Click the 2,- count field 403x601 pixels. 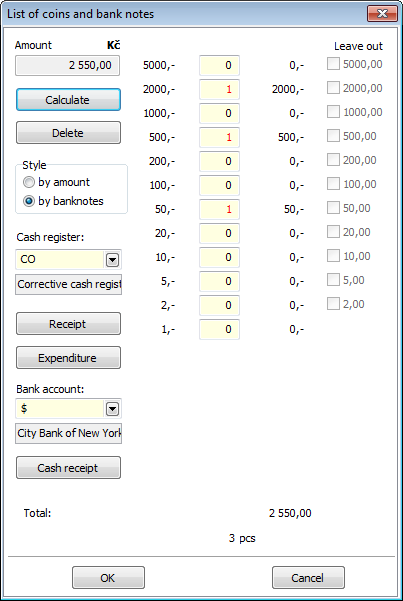click(x=219, y=305)
